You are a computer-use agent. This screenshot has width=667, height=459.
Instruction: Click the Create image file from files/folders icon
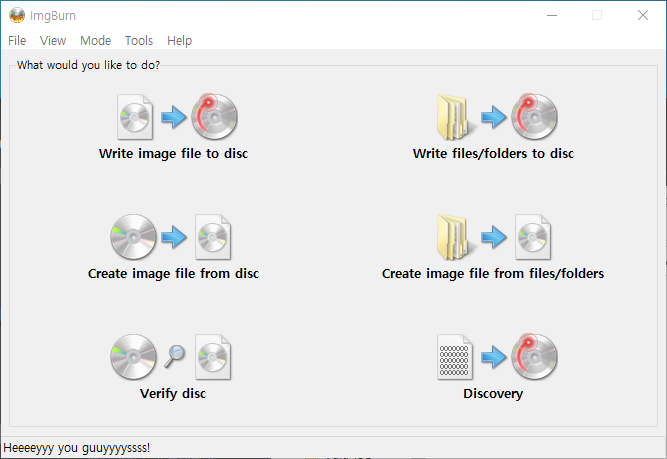click(x=494, y=237)
